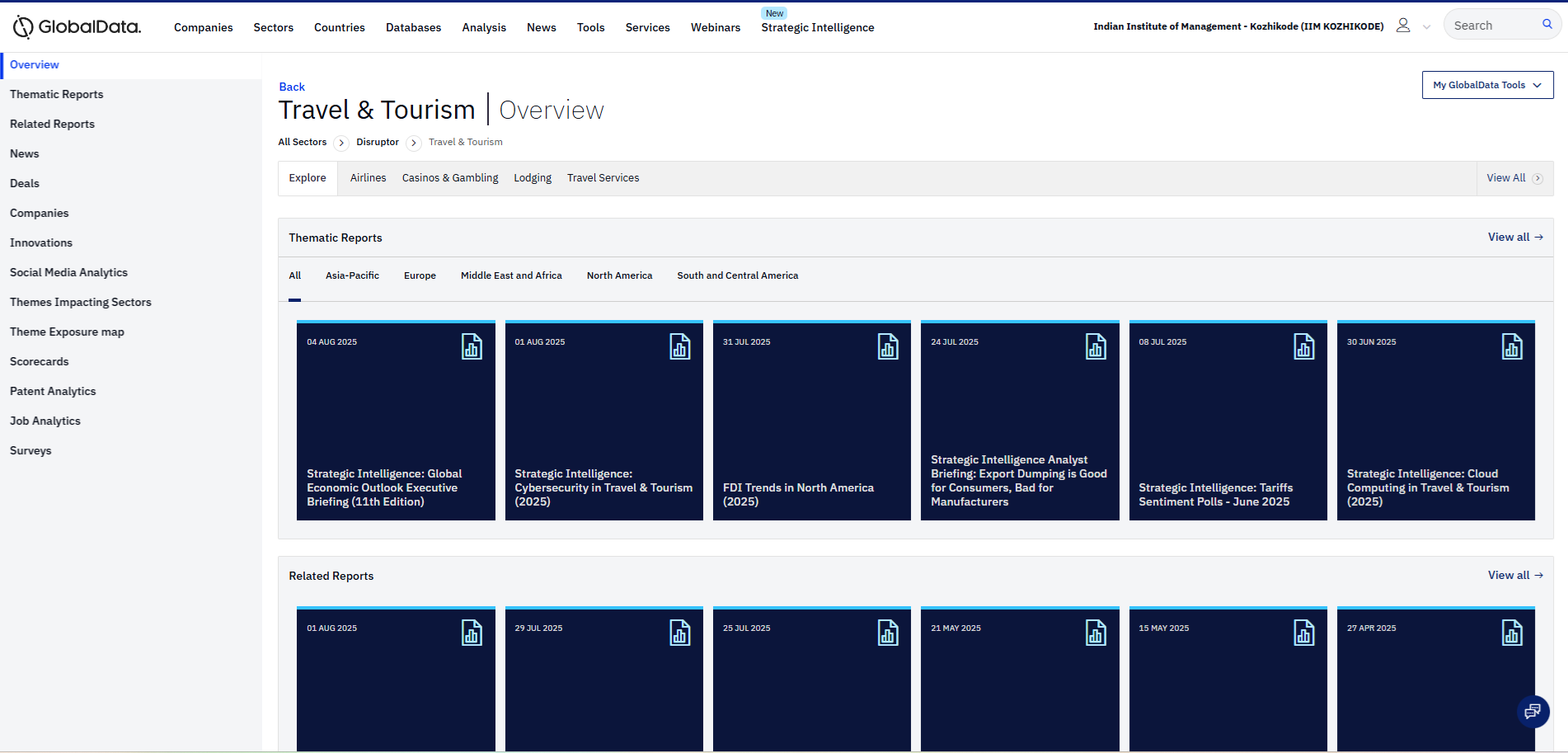Expand the account dropdown chevron
This screenshot has width=1568, height=753.
[1426, 26]
